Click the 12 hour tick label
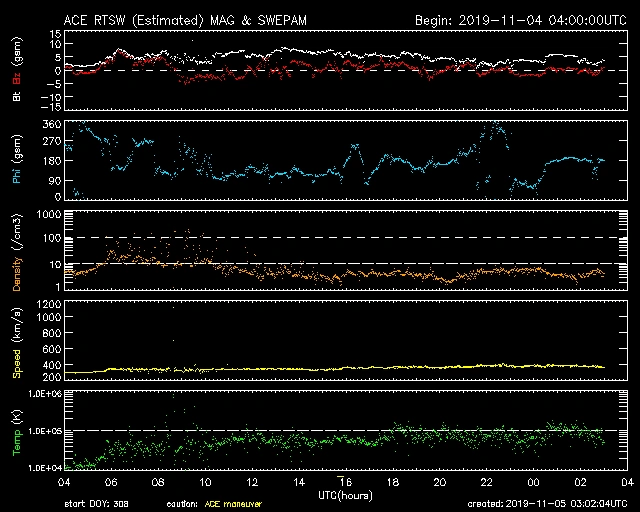Screen dimensions: 640x512 tap(252, 482)
